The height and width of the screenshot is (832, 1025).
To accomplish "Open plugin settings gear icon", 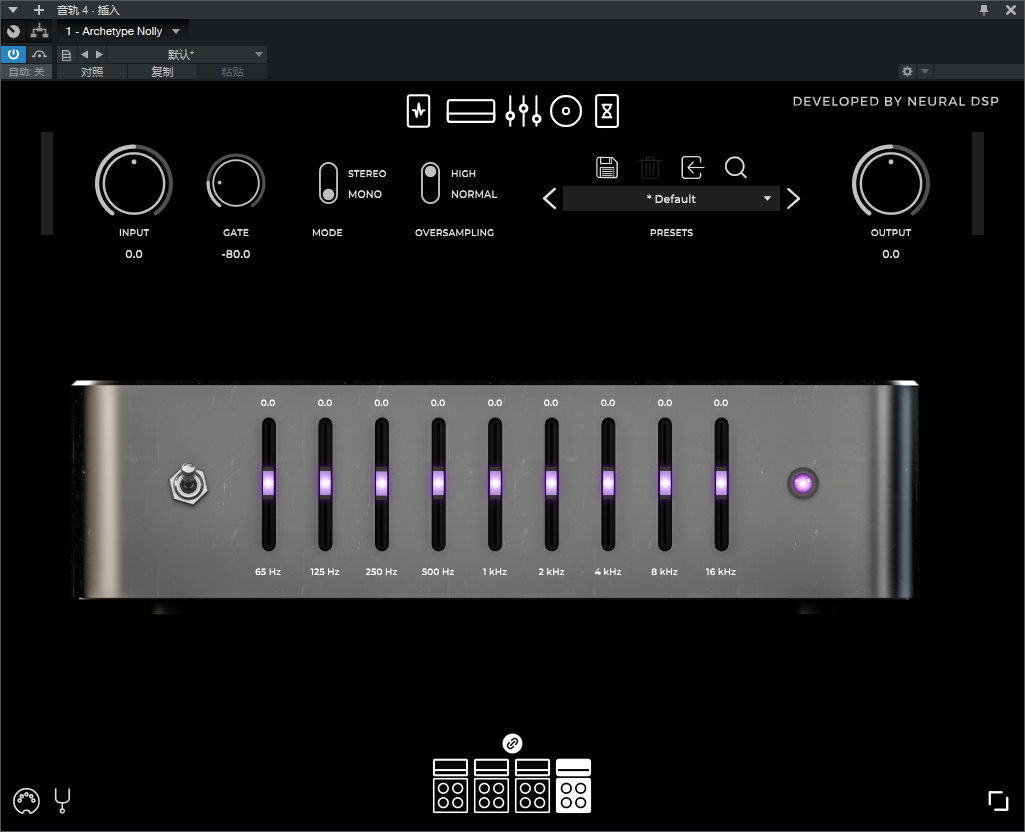I will pyautogui.click(x=907, y=71).
